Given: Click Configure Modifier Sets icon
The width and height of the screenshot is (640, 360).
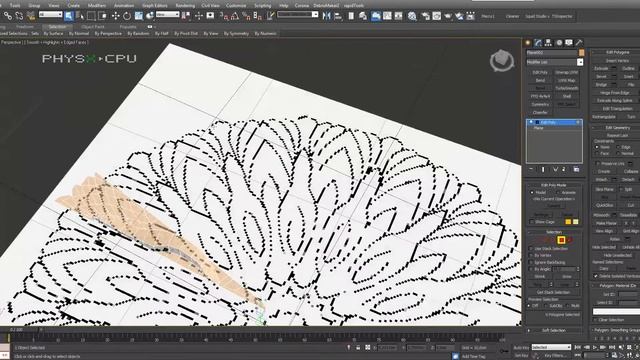Looking at the screenshot, I should (576, 169).
